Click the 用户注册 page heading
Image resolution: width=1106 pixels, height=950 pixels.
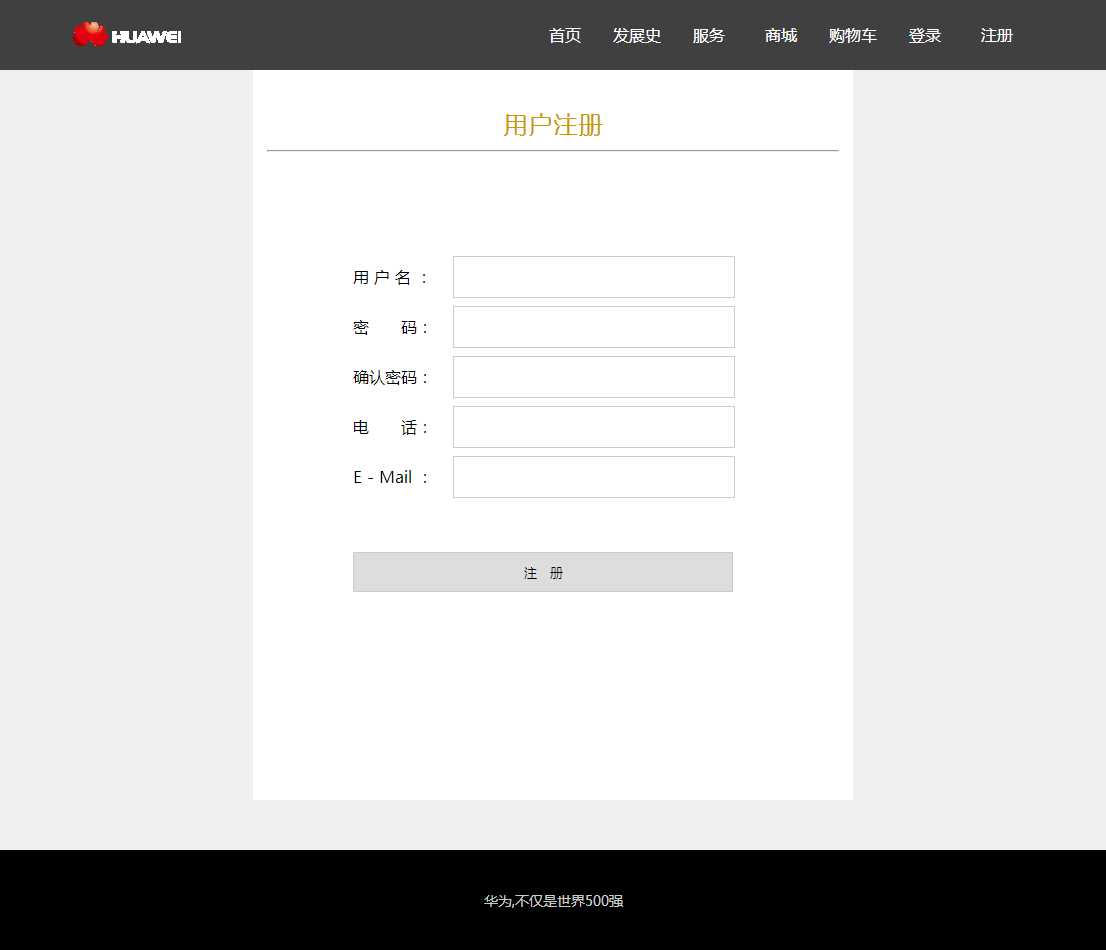553,125
